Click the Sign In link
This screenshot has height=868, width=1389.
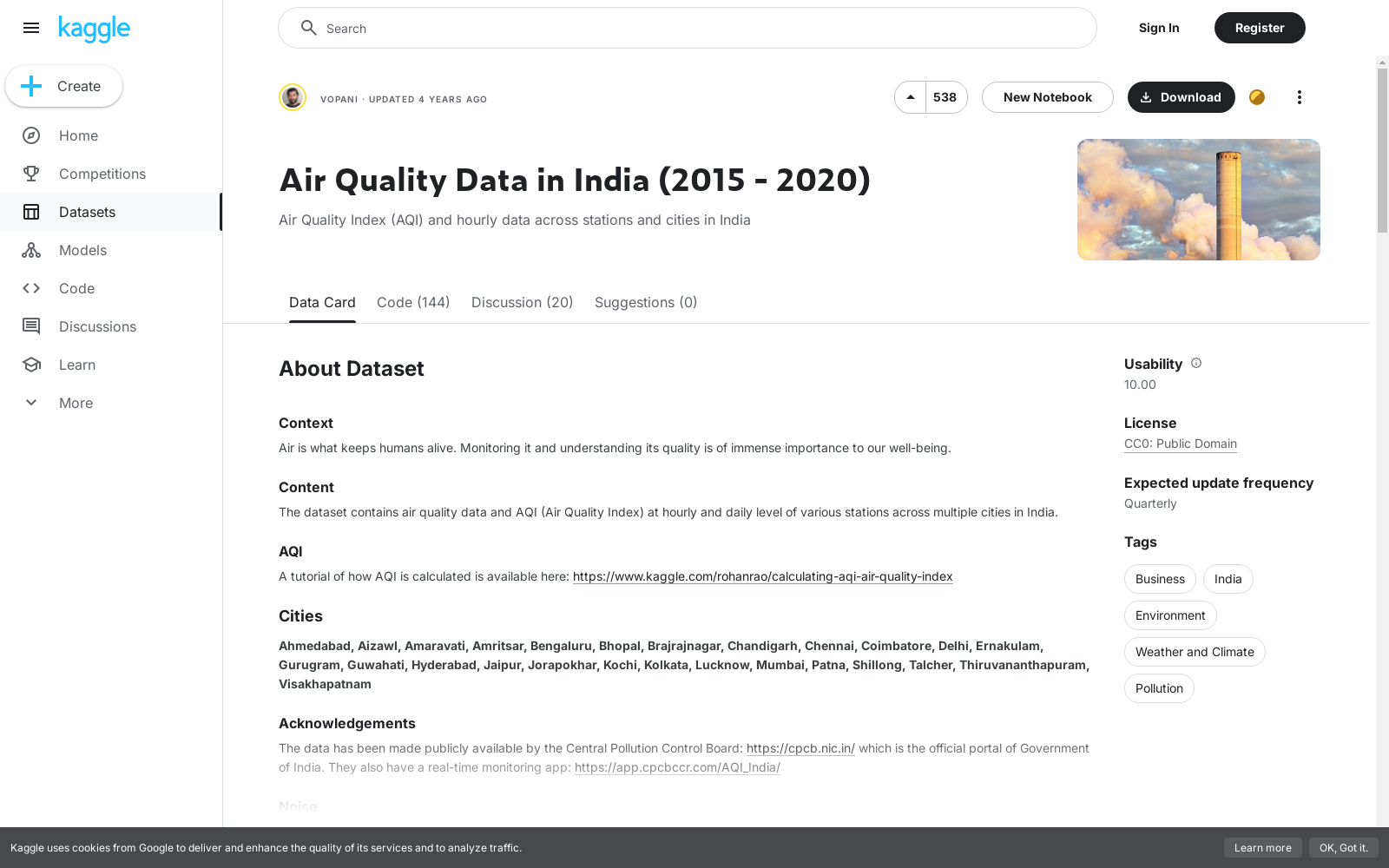pyautogui.click(x=1159, y=28)
